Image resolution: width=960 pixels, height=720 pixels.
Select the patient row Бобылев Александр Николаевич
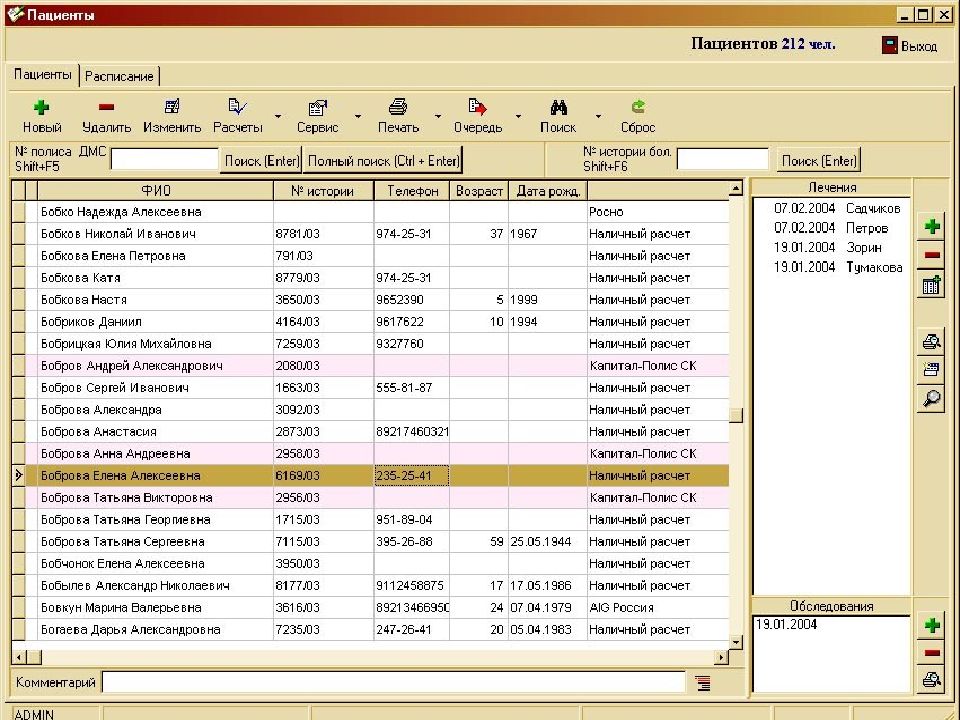pos(370,586)
